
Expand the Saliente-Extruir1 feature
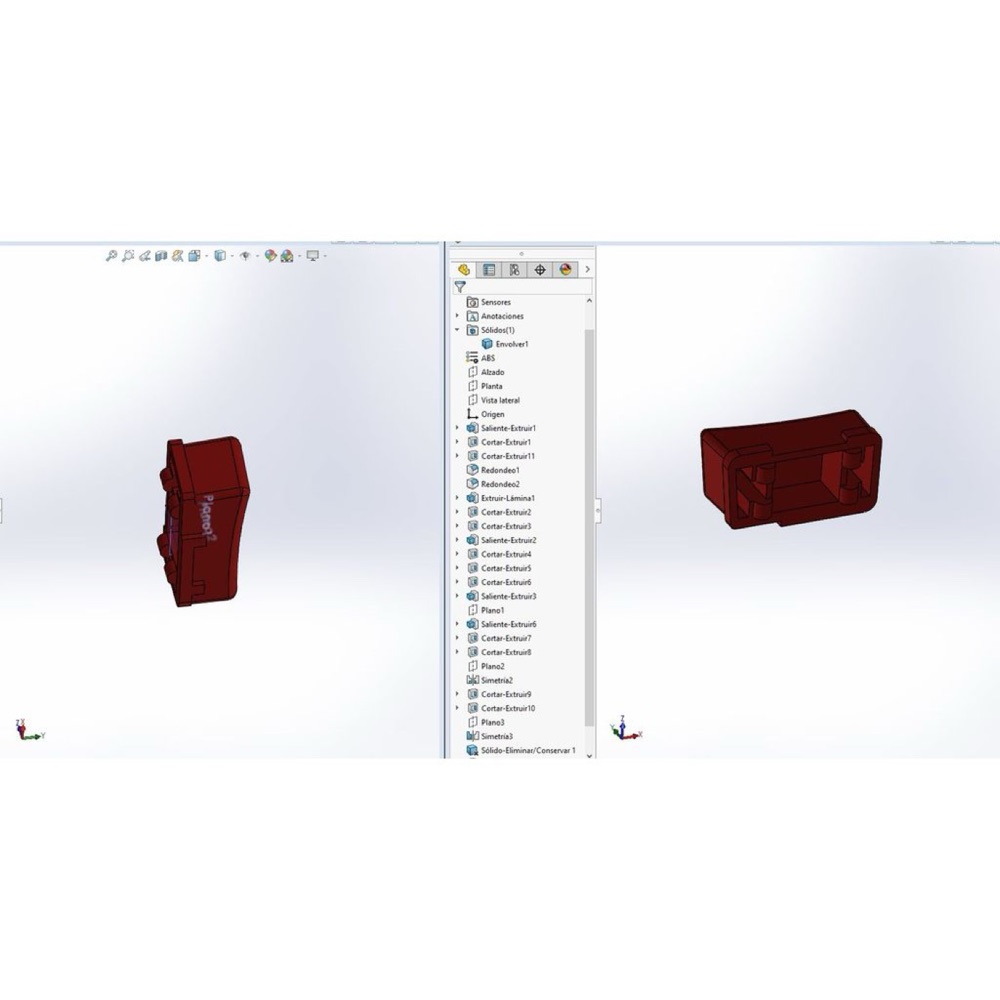coord(457,428)
